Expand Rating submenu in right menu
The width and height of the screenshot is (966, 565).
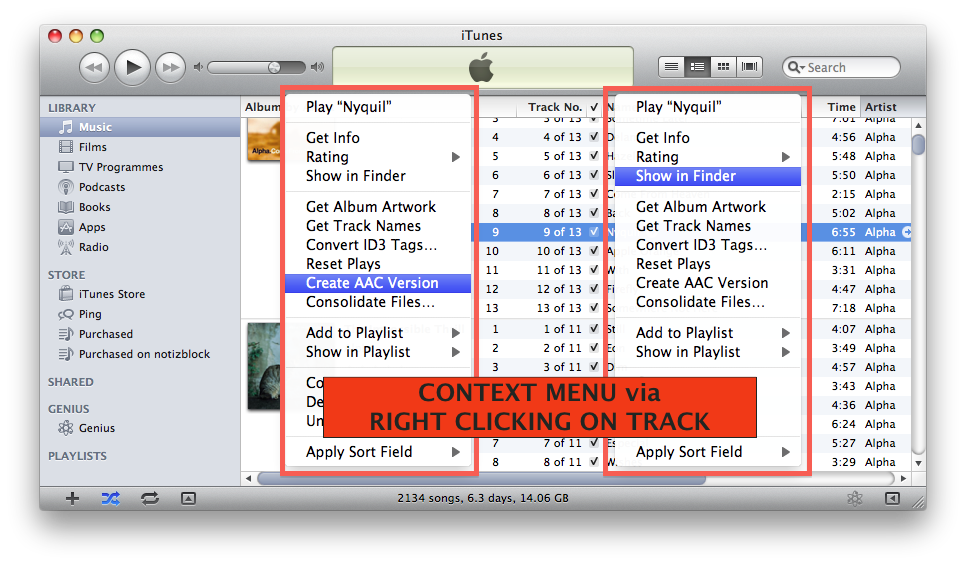click(x=708, y=156)
